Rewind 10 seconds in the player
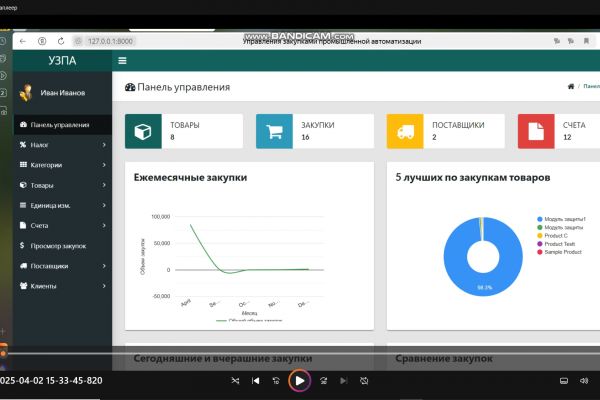The image size is (600, 400). (x=276, y=380)
